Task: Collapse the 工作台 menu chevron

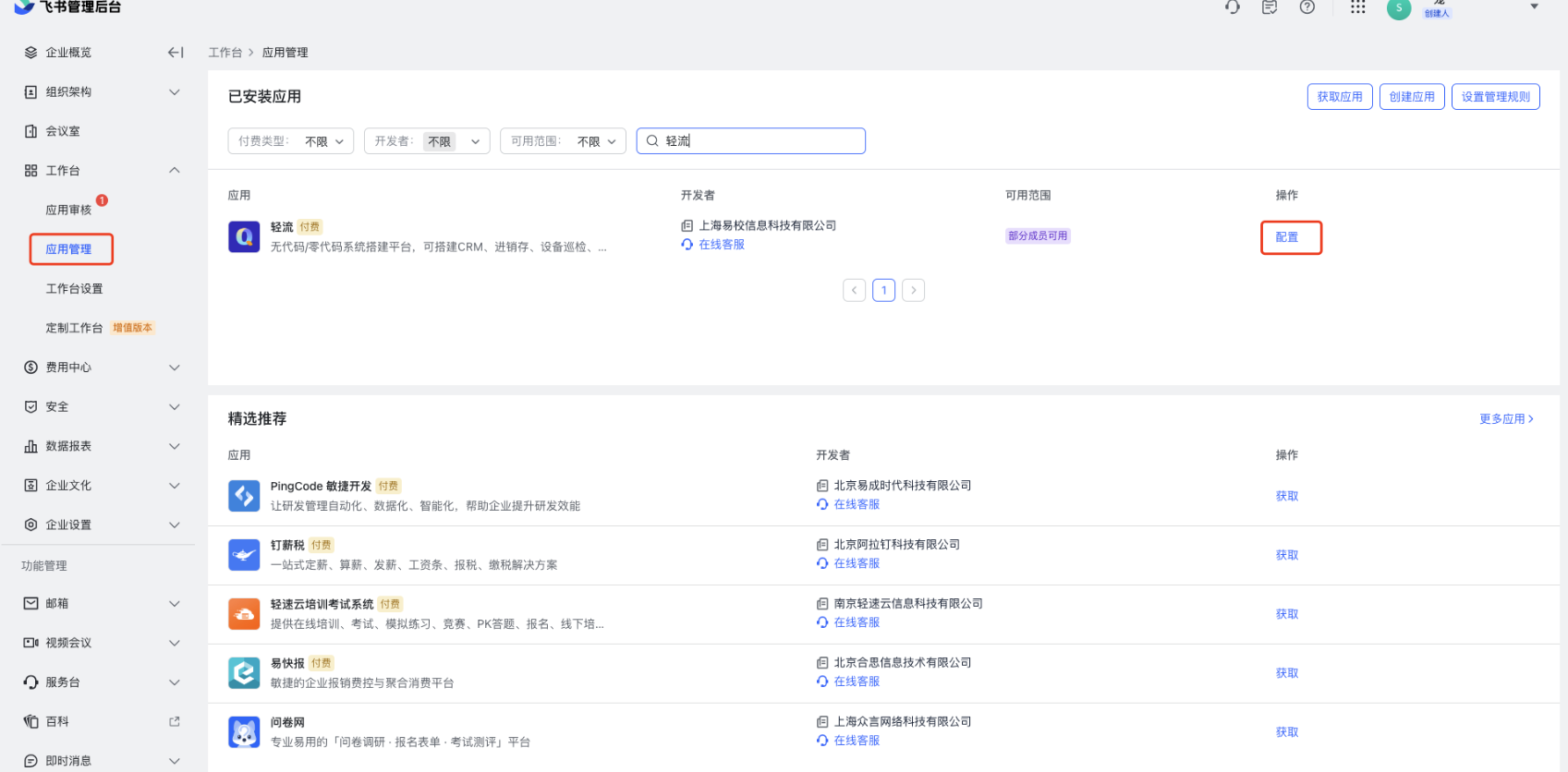Action: click(x=175, y=171)
